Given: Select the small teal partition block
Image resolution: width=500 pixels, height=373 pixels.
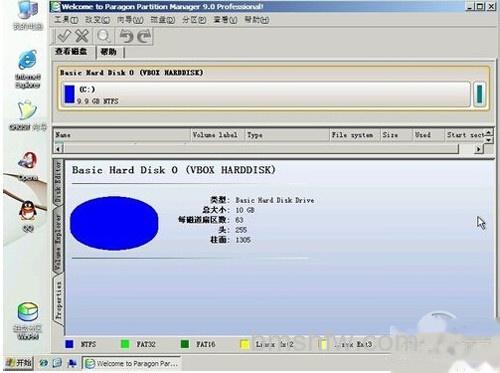Looking at the screenshot, I should coord(479,94).
